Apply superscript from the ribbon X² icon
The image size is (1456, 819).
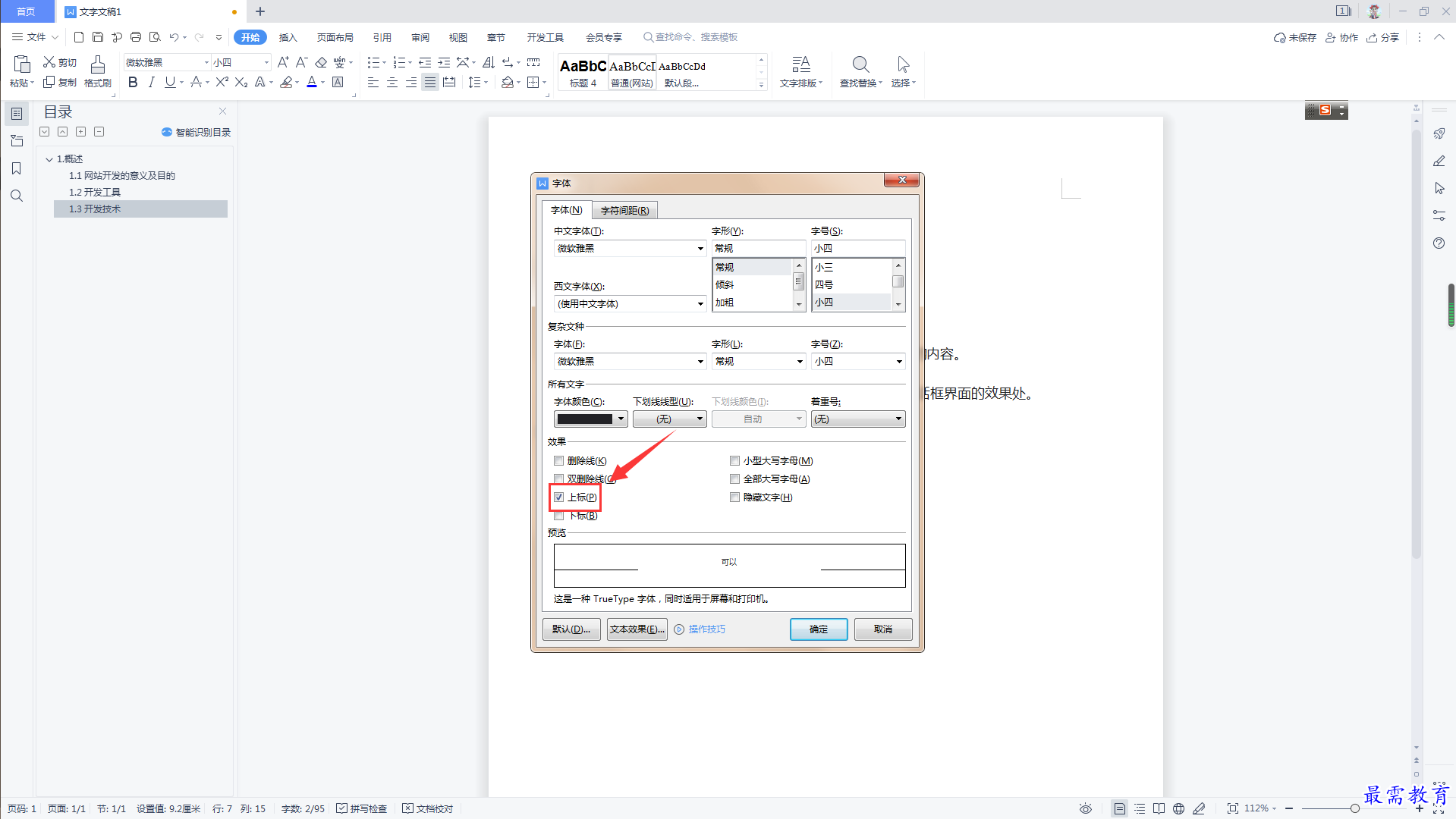(x=222, y=83)
